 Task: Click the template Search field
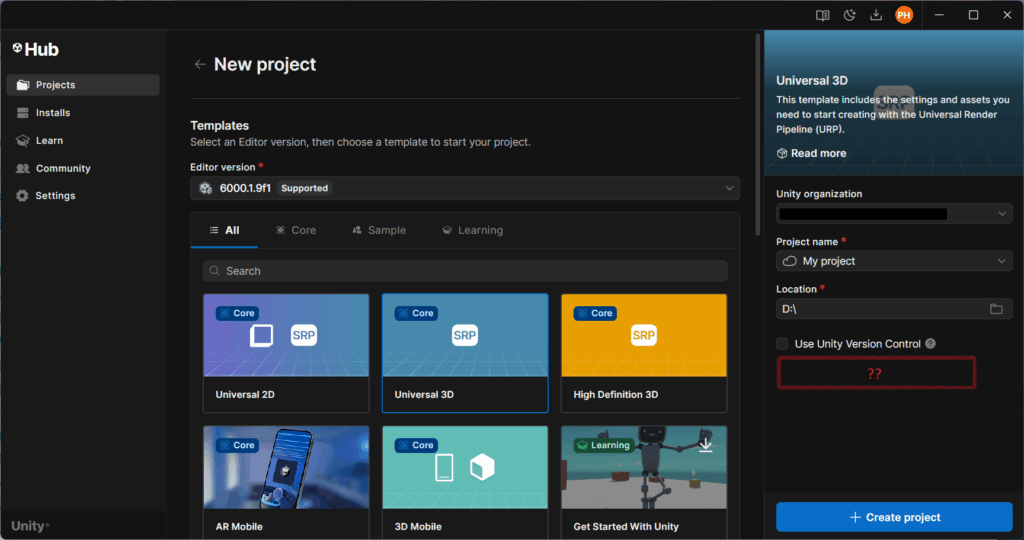click(x=465, y=271)
